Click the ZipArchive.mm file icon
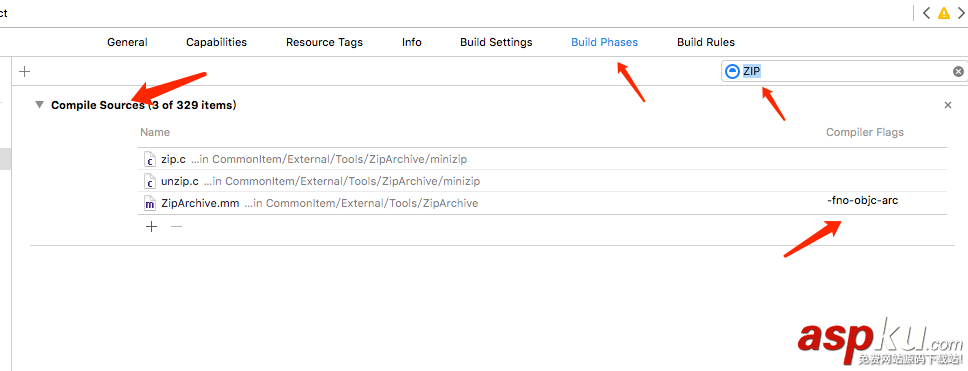The height and width of the screenshot is (371, 968). click(149, 203)
